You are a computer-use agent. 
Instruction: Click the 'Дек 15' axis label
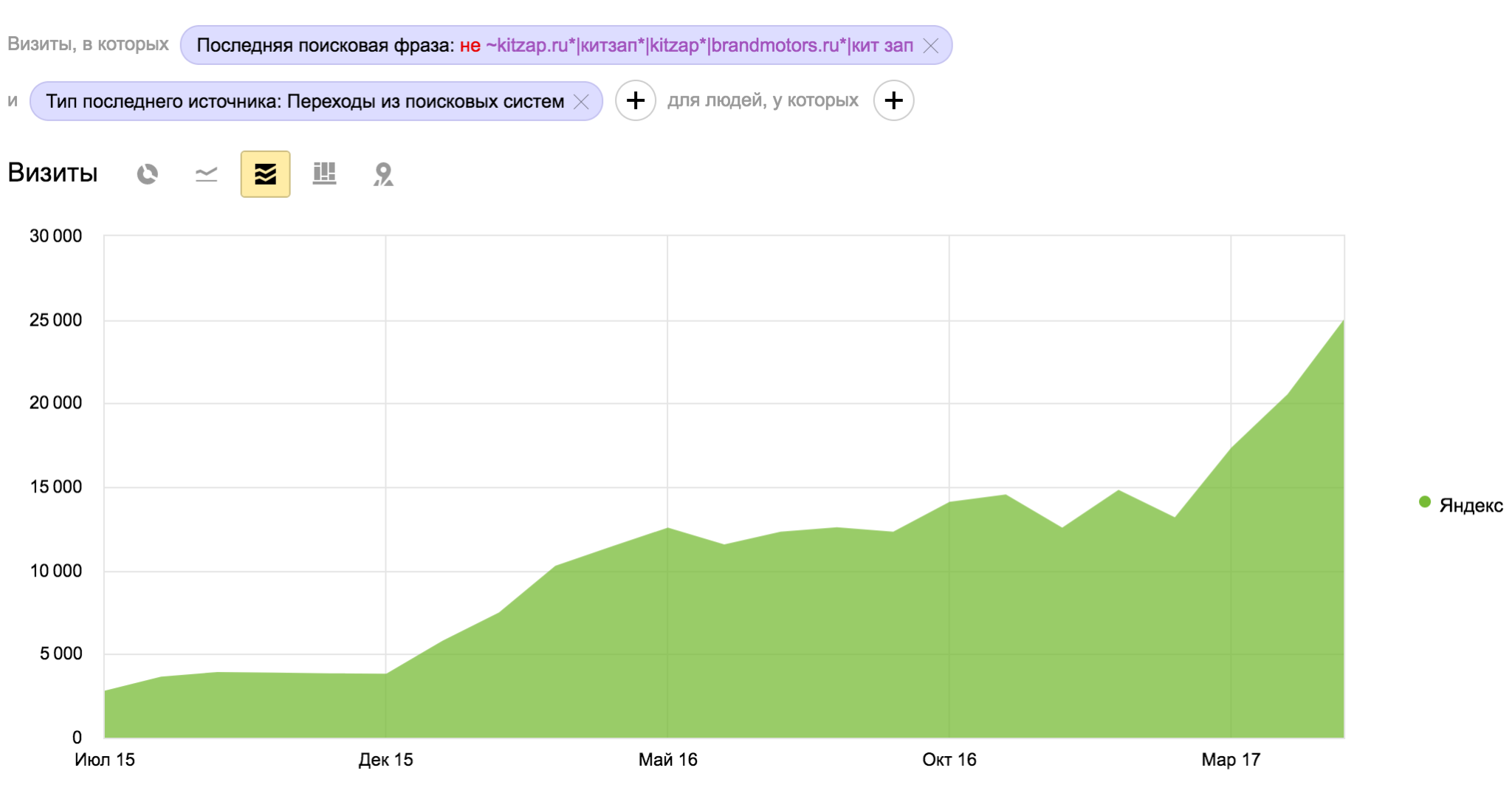385,760
